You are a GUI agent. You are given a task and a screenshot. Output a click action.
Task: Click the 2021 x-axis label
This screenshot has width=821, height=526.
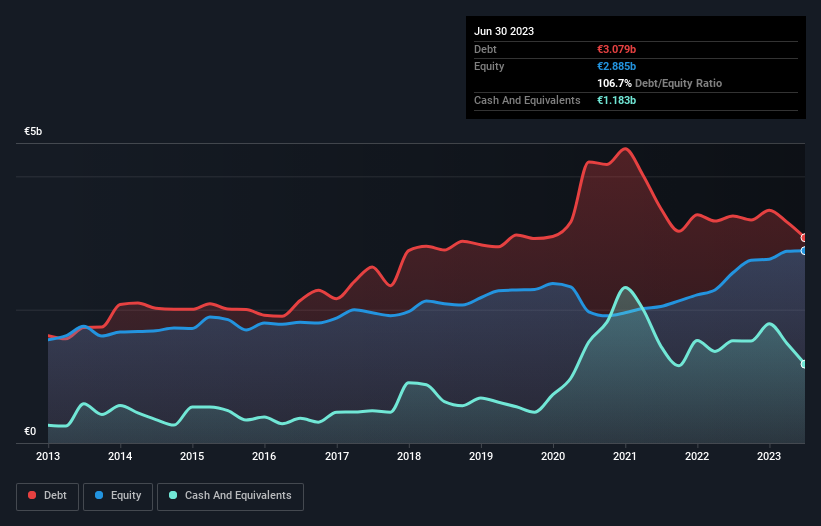point(625,456)
